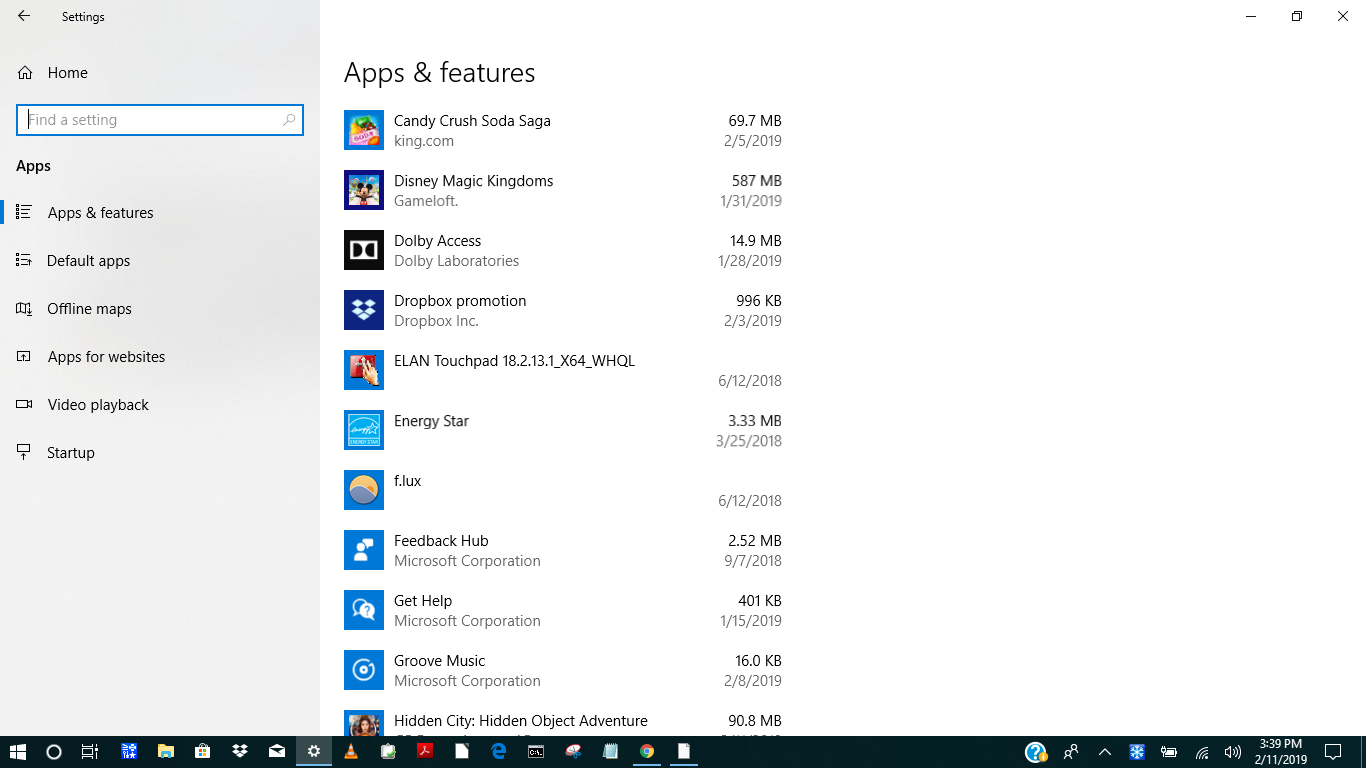The width and height of the screenshot is (1366, 768).
Task: Open the Action Center notifications icon
Action: coord(1332,752)
